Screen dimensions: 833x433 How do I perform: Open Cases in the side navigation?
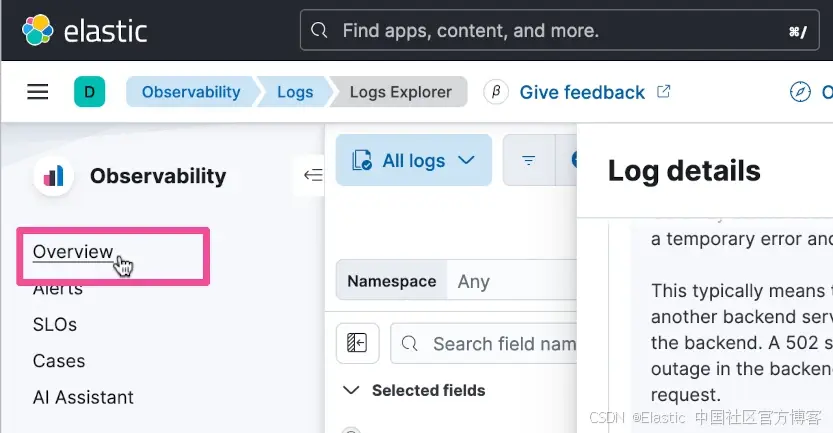click(59, 361)
